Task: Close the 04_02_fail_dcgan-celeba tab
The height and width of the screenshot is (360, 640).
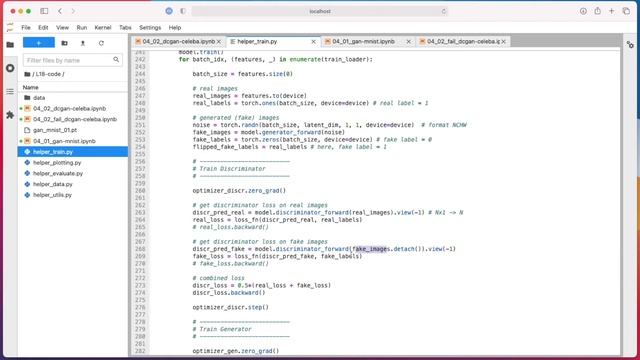Action: pyautogui.click(x=504, y=42)
